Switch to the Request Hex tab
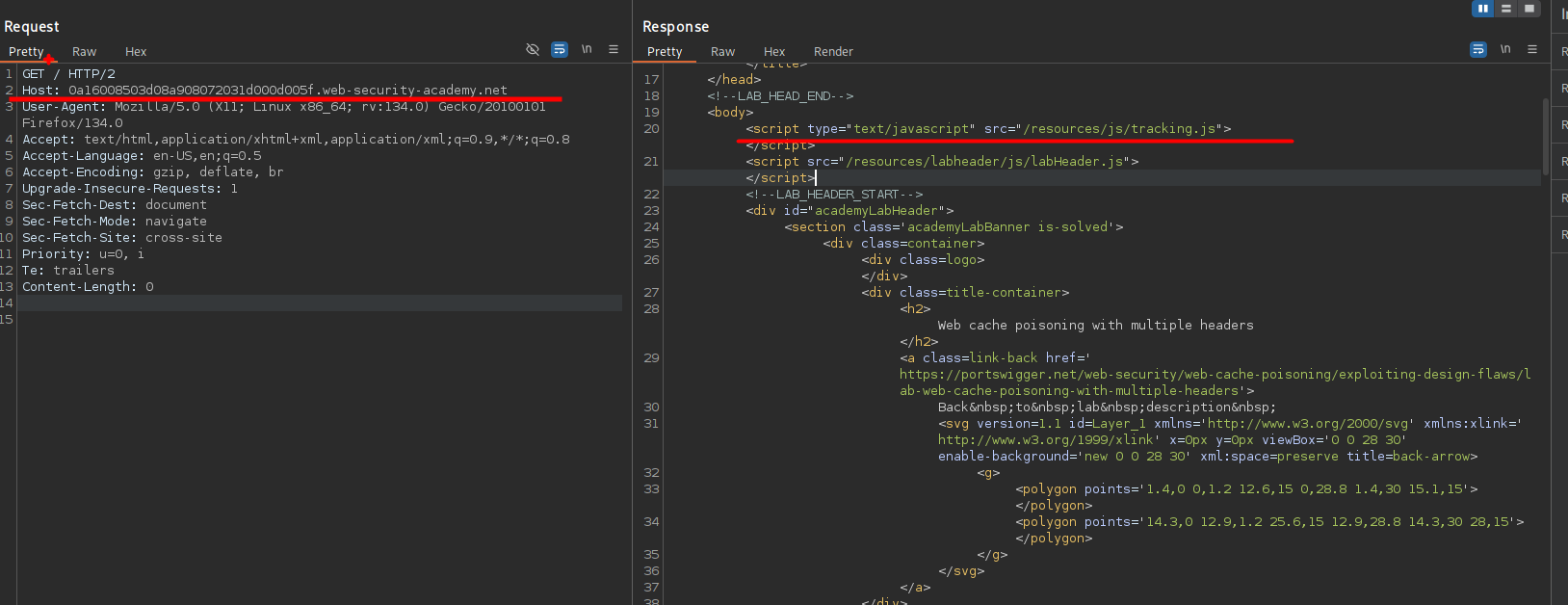1568x605 pixels. tap(136, 52)
